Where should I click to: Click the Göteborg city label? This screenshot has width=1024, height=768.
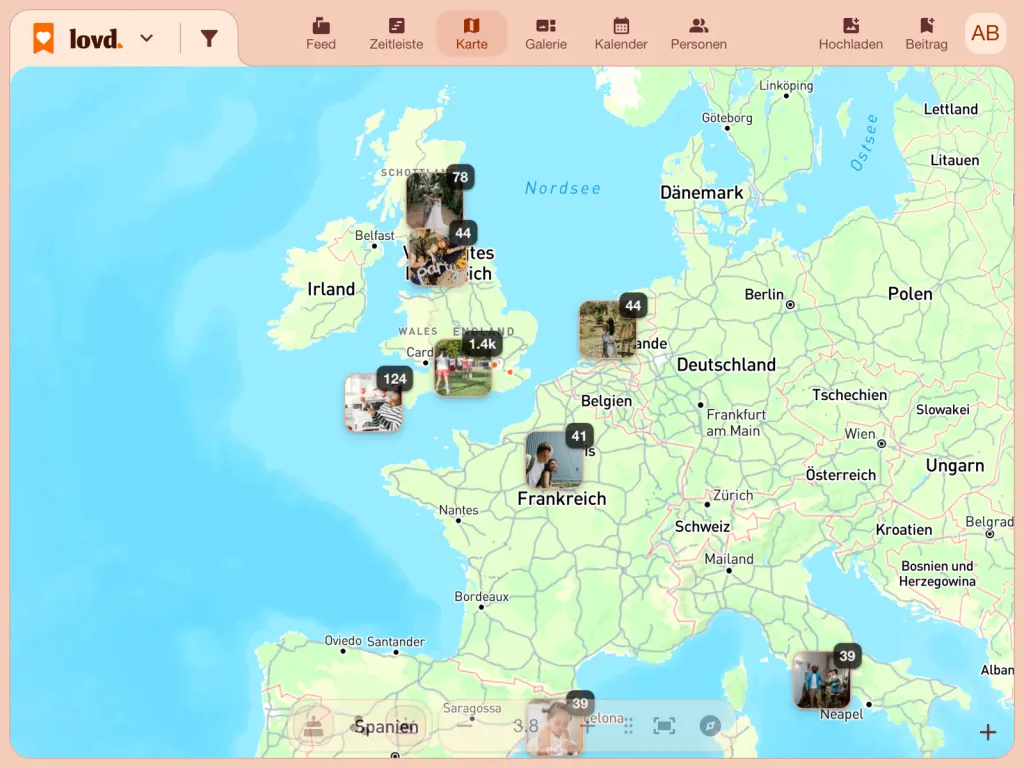(727, 118)
